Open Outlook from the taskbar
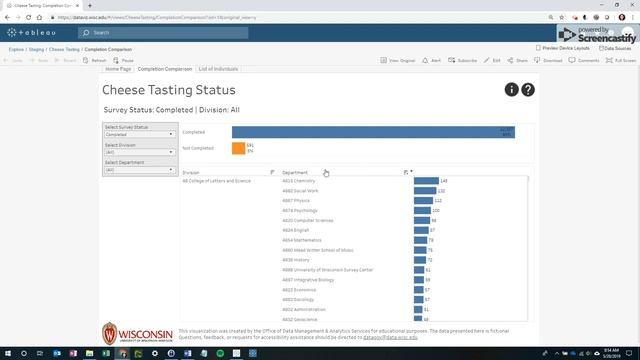This screenshot has height=360, width=640. [x=57, y=353]
